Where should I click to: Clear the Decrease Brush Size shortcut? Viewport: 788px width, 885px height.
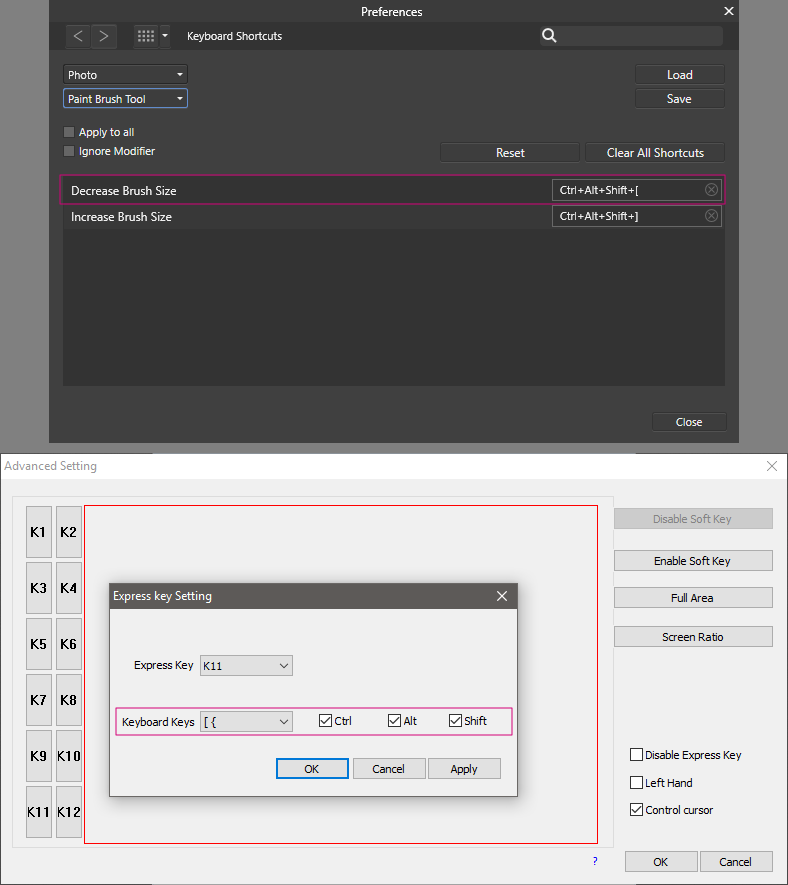[711, 190]
